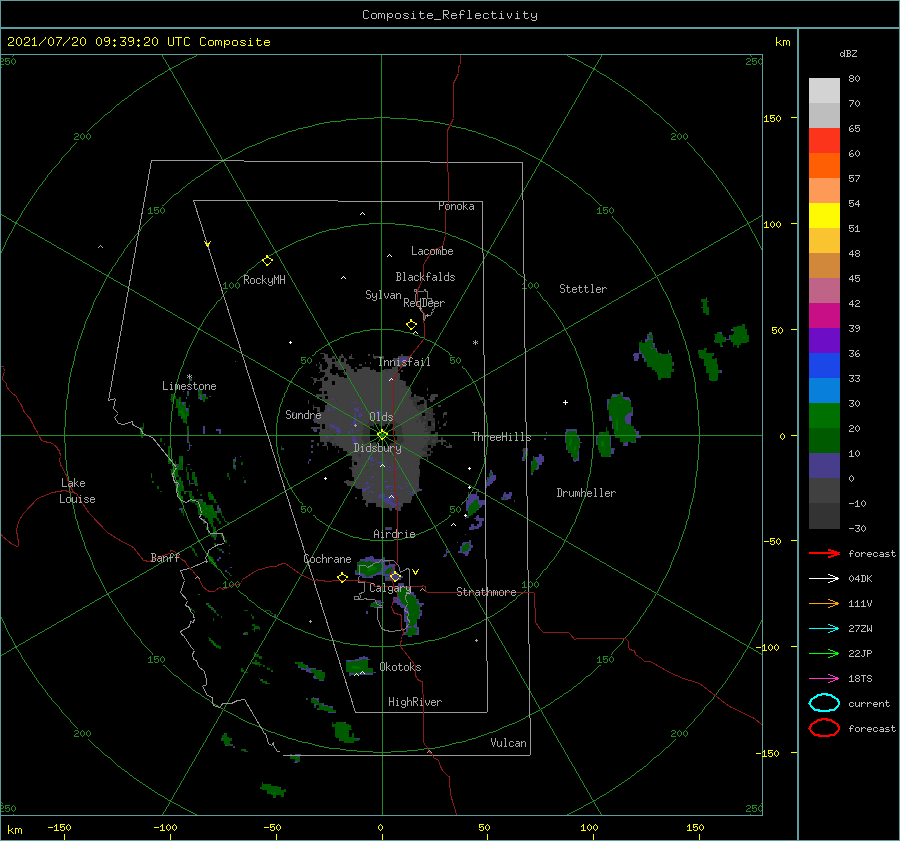Click the Airdrie label
The width and height of the screenshot is (900, 841).
click(x=394, y=534)
